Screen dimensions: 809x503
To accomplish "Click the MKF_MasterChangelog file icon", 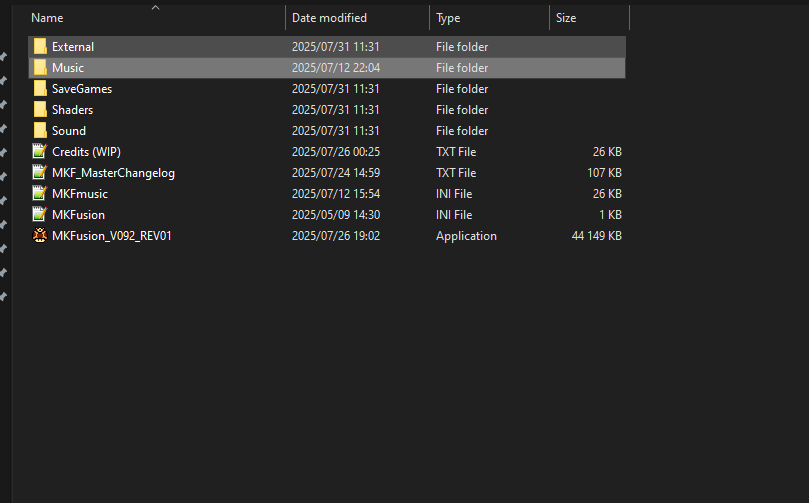I will [40, 173].
